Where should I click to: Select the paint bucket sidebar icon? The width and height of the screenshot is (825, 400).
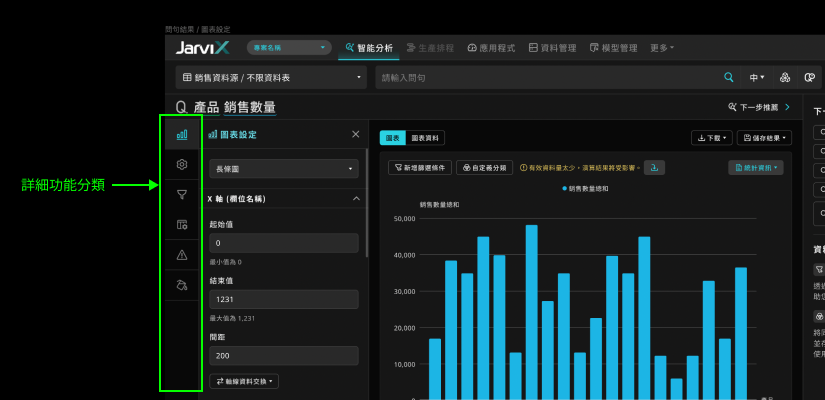(x=182, y=285)
